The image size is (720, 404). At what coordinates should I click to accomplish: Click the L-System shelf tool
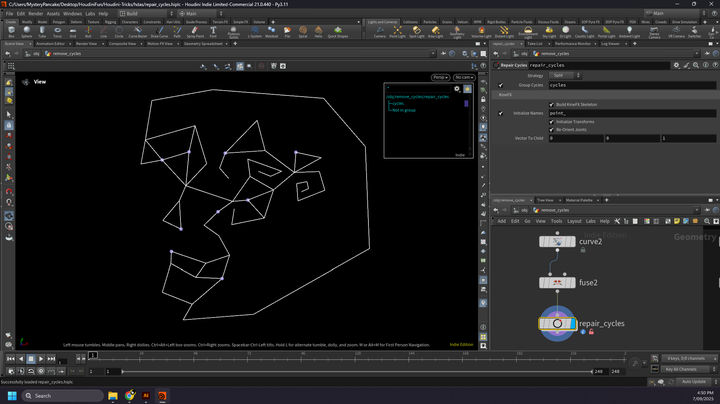click(x=255, y=32)
